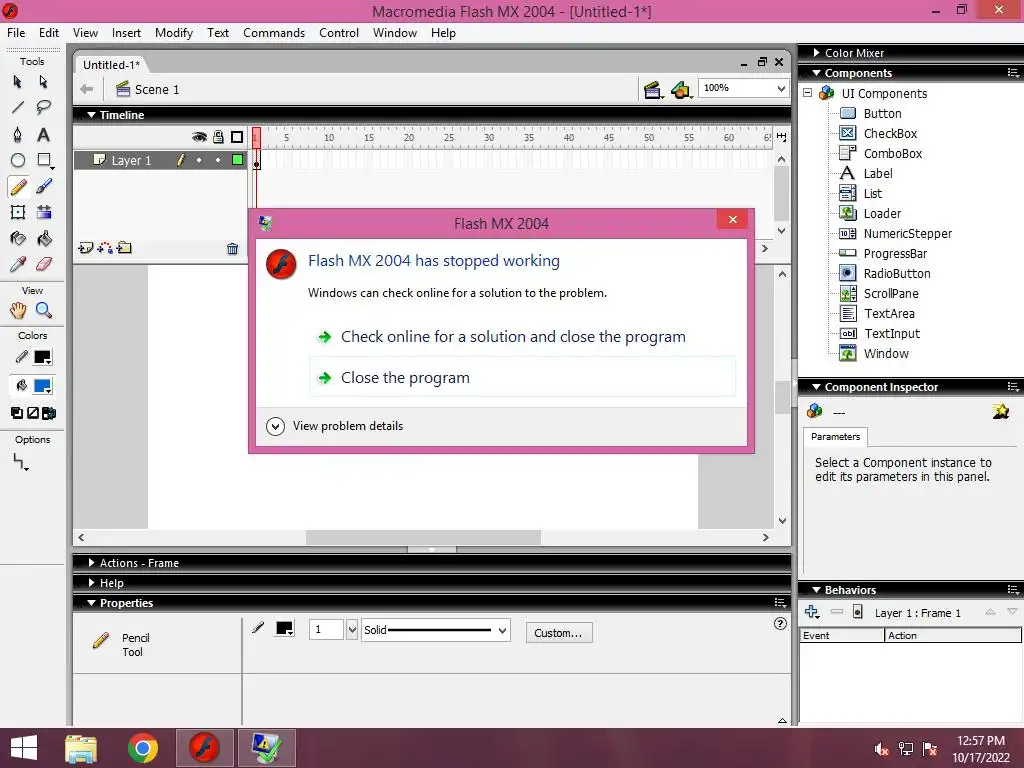Click the Add Motion Guide icon
This screenshot has height=768, width=1024.
tap(104, 248)
